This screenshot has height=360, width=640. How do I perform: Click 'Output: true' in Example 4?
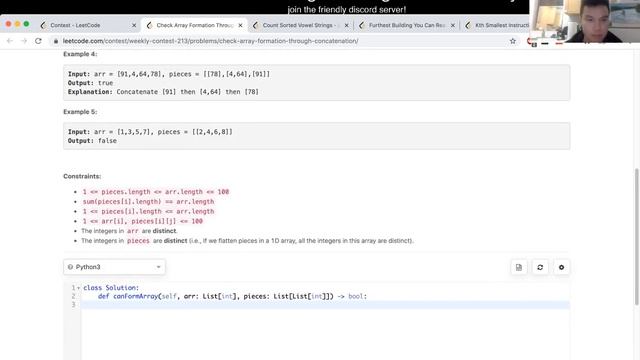(x=90, y=83)
